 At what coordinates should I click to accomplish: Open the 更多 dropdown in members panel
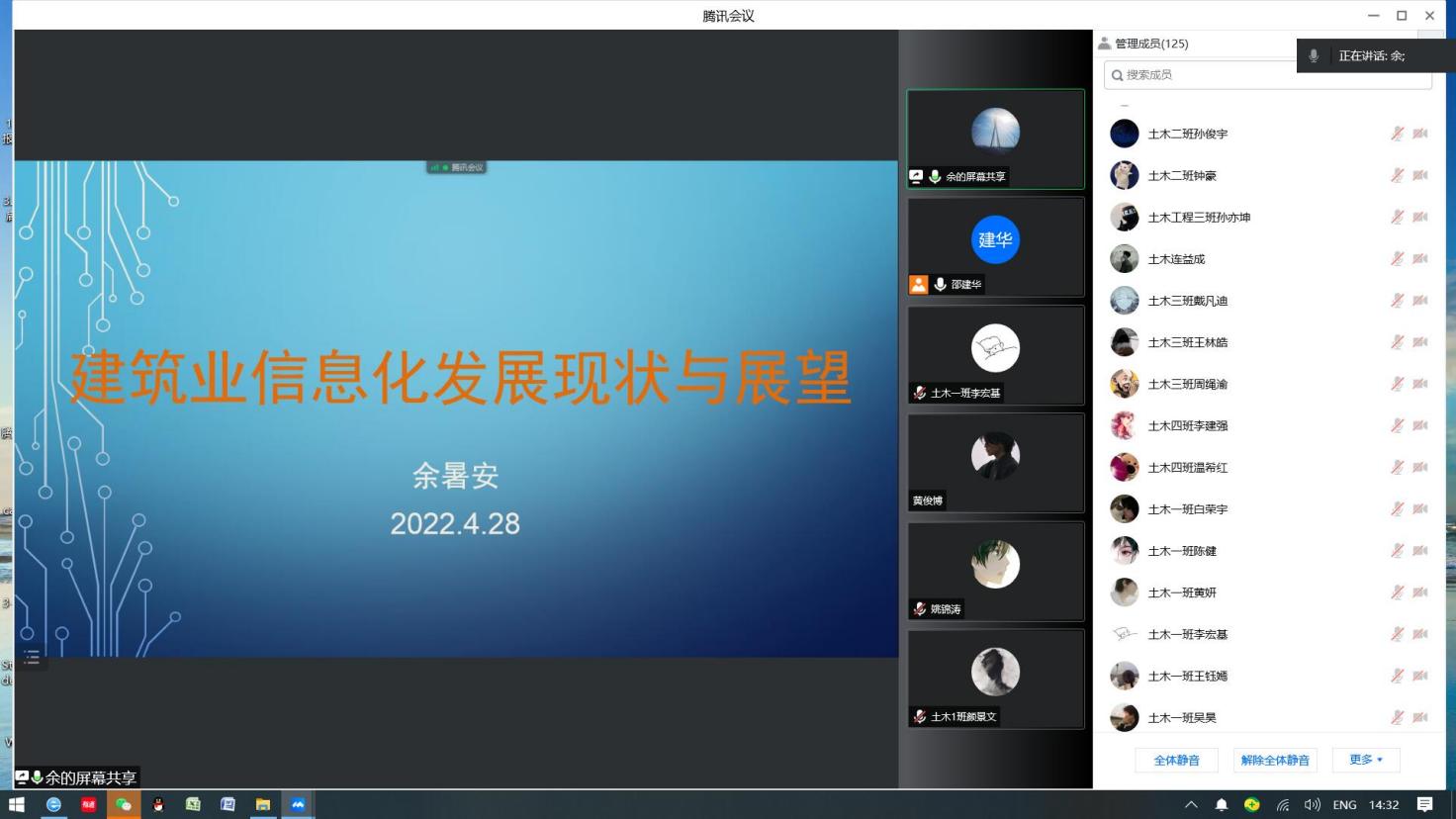1366,760
